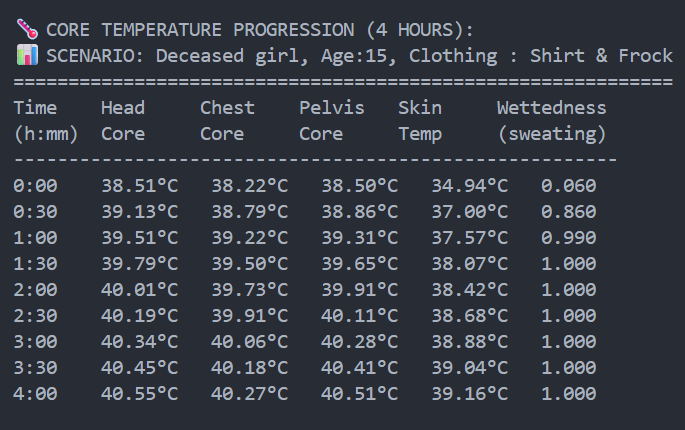Select the 0.990 wettedness value
Screen dimensions: 685x430
tap(568, 238)
